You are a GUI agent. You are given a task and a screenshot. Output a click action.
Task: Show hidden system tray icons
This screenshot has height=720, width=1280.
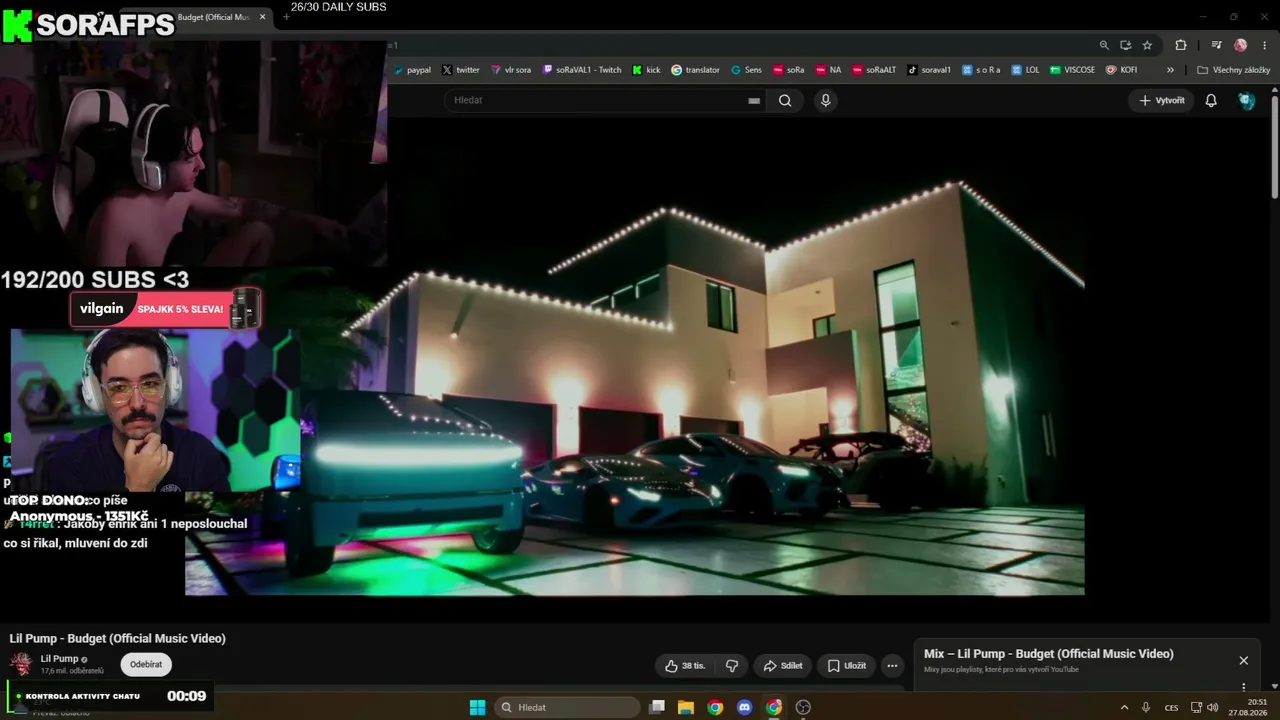pyautogui.click(x=1124, y=707)
